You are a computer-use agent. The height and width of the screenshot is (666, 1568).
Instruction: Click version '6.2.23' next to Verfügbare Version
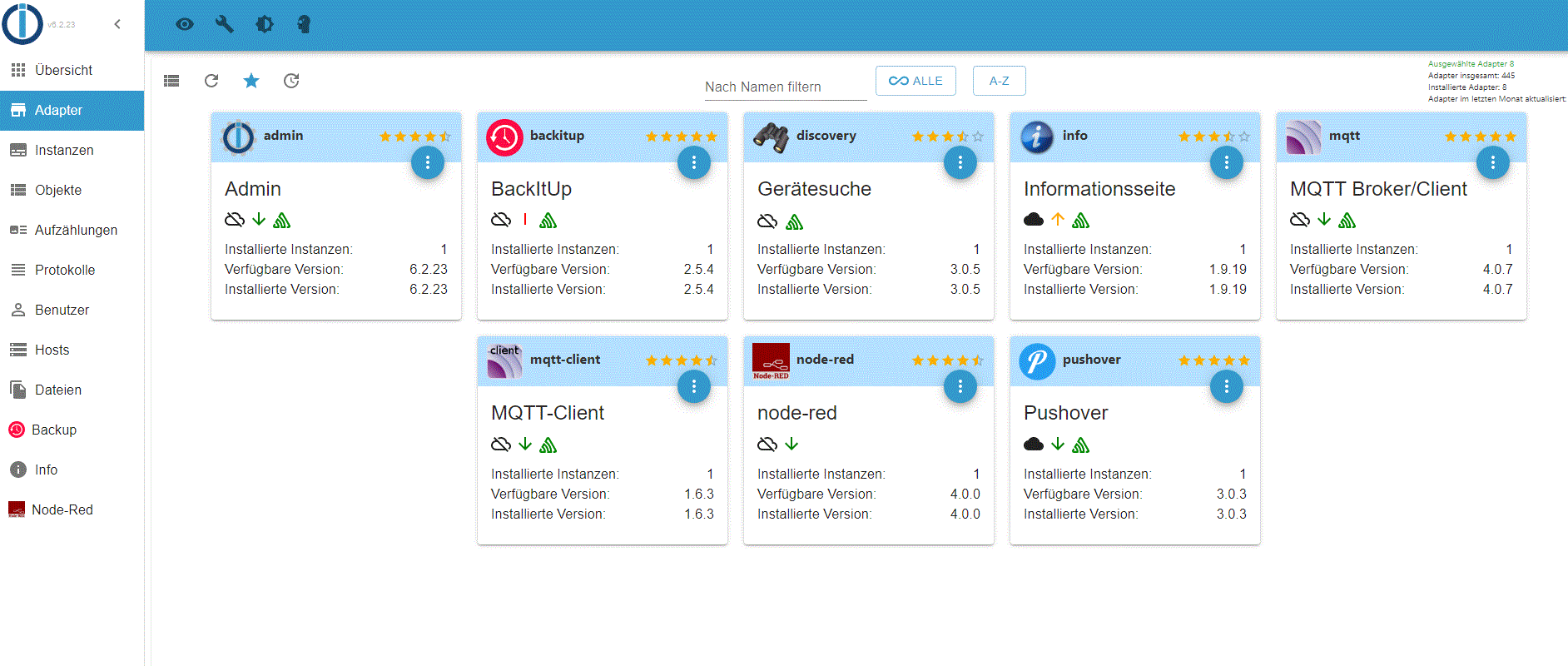tap(429, 269)
